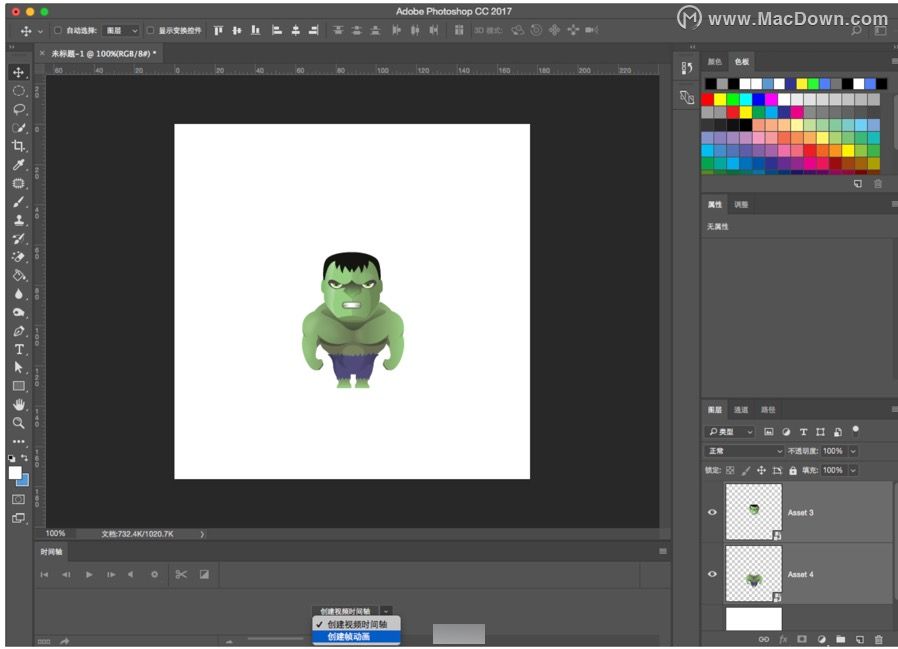Hide the Asset 4 layer

click(712, 574)
